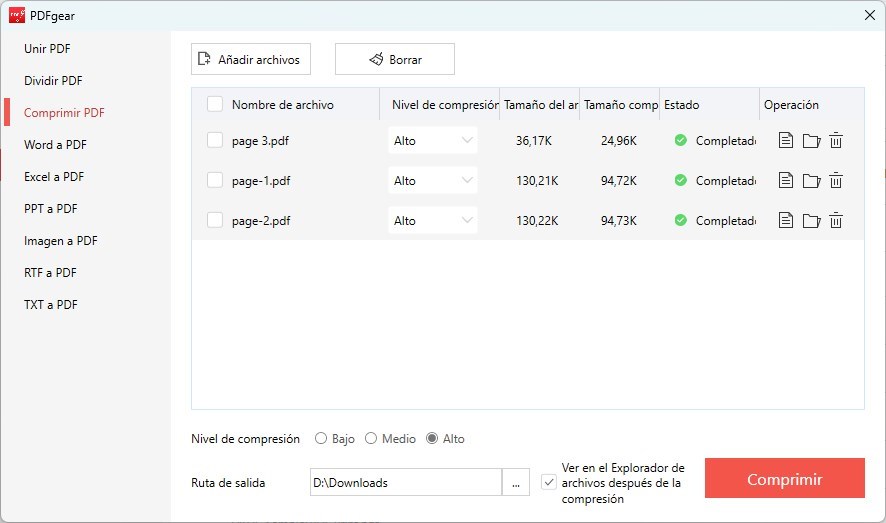The width and height of the screenshot is (886, 523).
Task: Open Imagen a PDF converter
Action: click(x=60, y=241)
